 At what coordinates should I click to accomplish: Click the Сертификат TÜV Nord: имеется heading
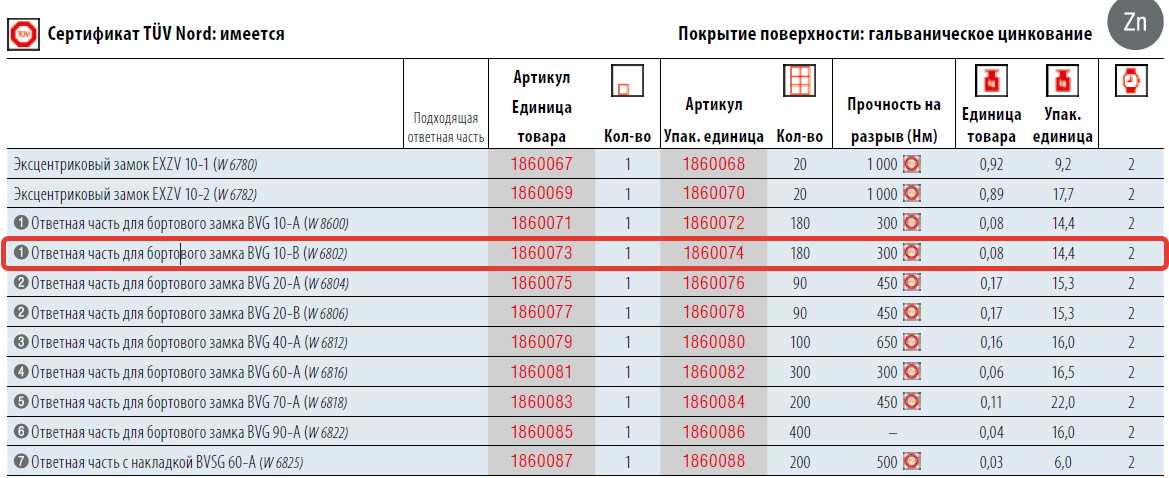[166, 34]
